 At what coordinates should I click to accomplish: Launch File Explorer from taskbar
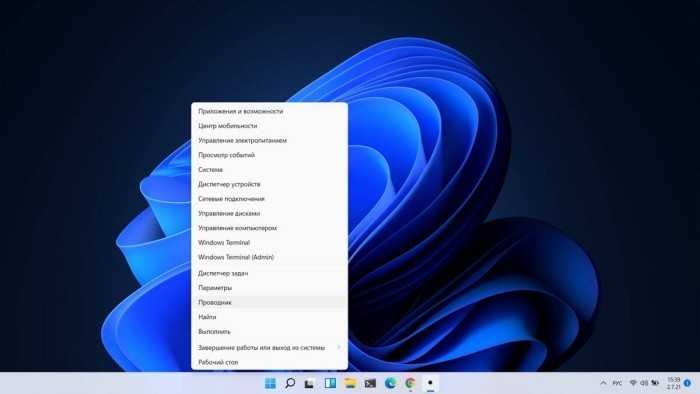350,383
